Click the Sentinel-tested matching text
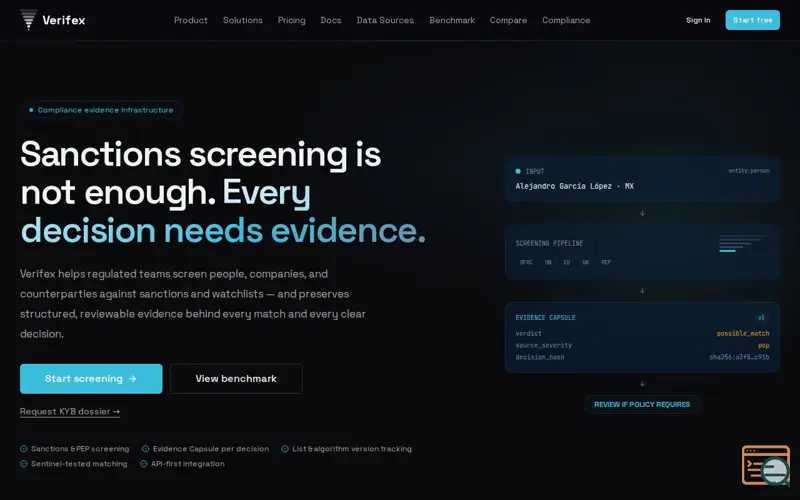This screenshot has height=500, width=800. click(x=79, y=464)
